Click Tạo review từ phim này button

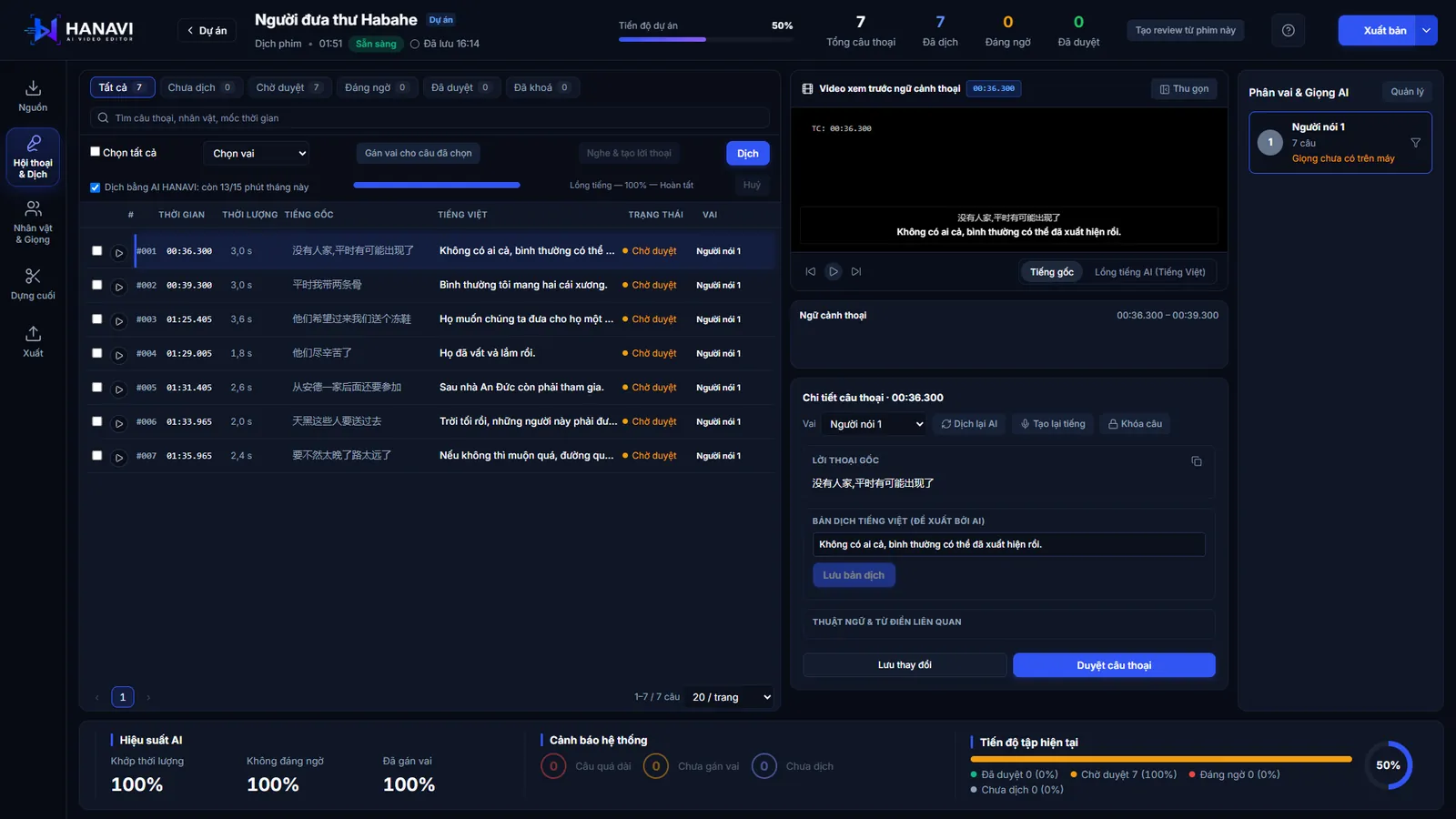point(1185,30)
